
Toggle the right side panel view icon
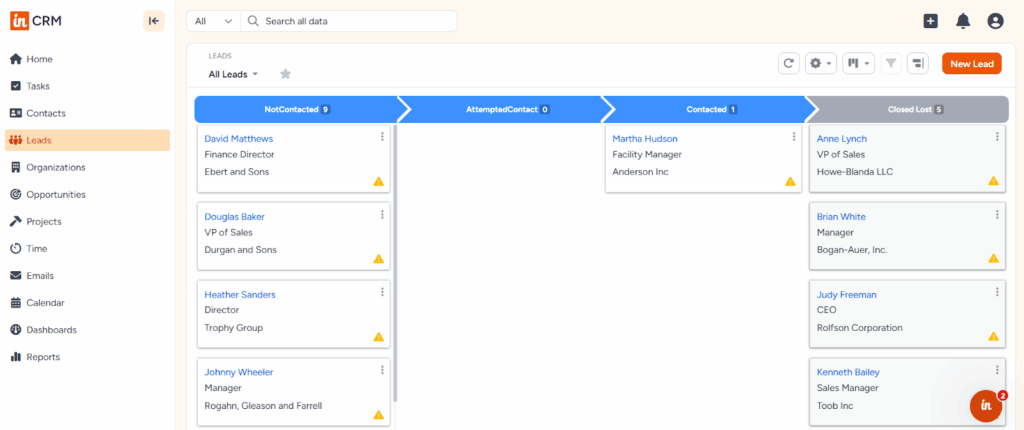917,64
